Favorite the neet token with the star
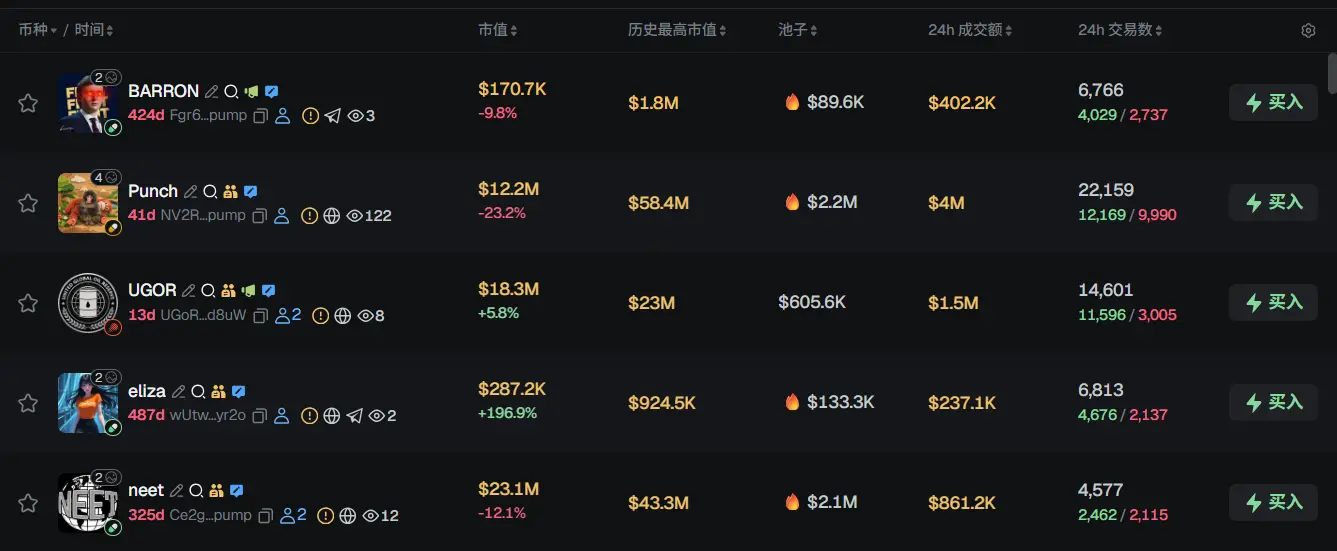 point(28,503)
